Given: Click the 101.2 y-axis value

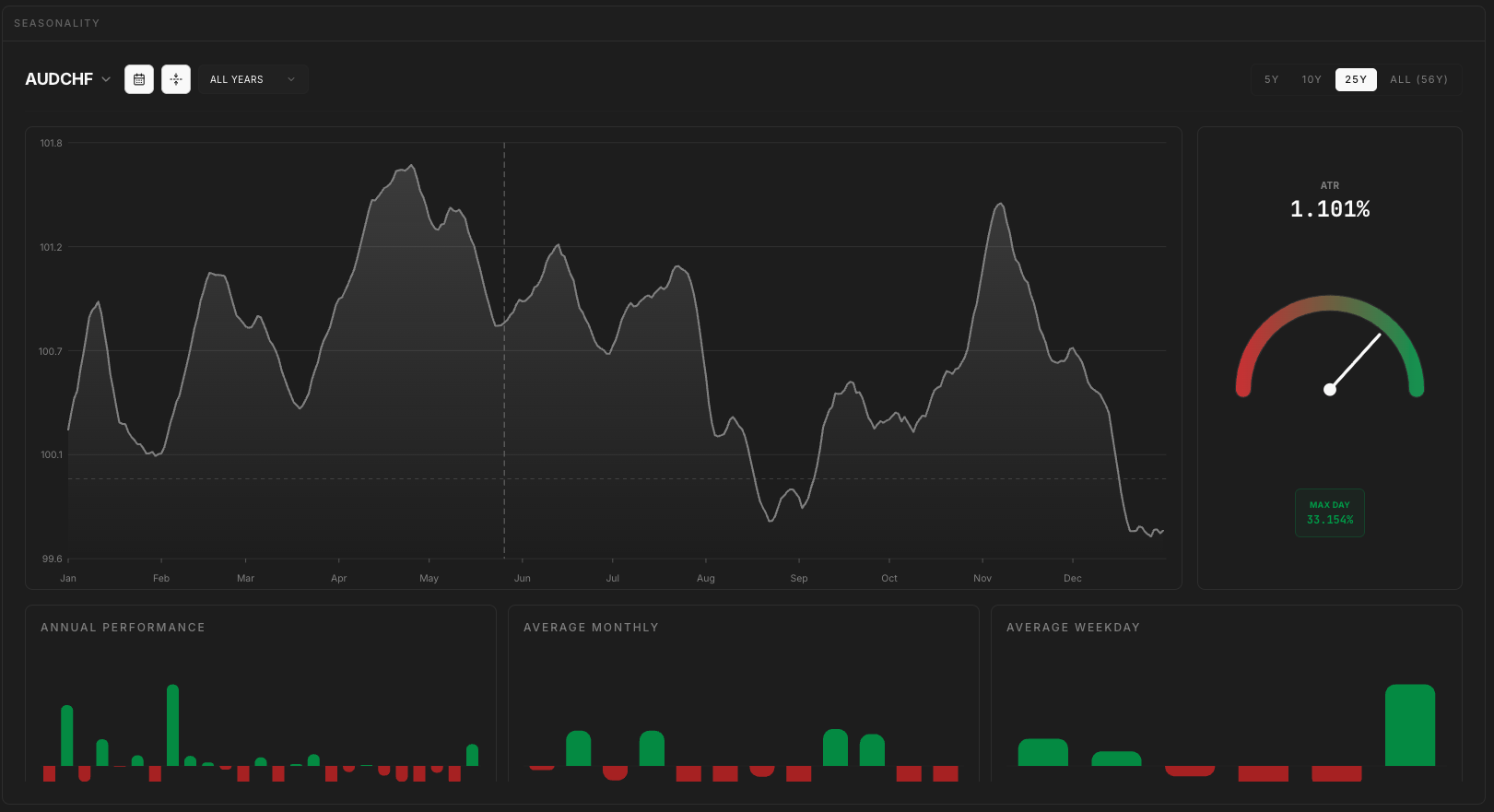Looking at the screenshot, I should [52, 248].
